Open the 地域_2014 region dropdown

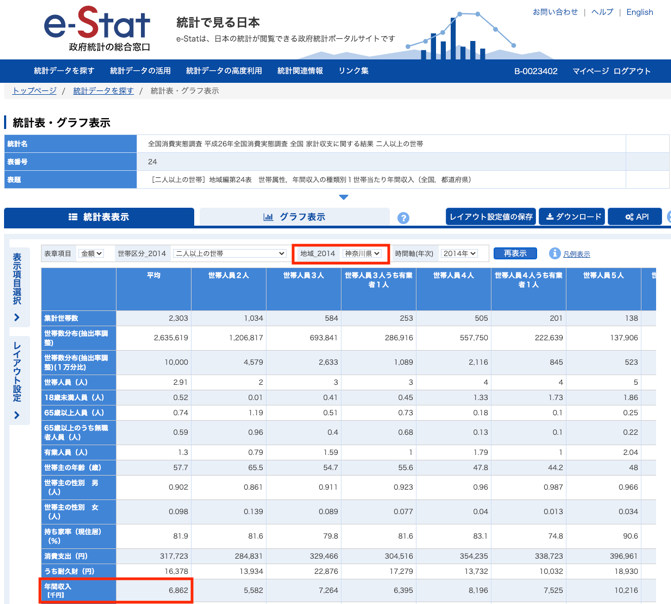click(x=362, y=254)
